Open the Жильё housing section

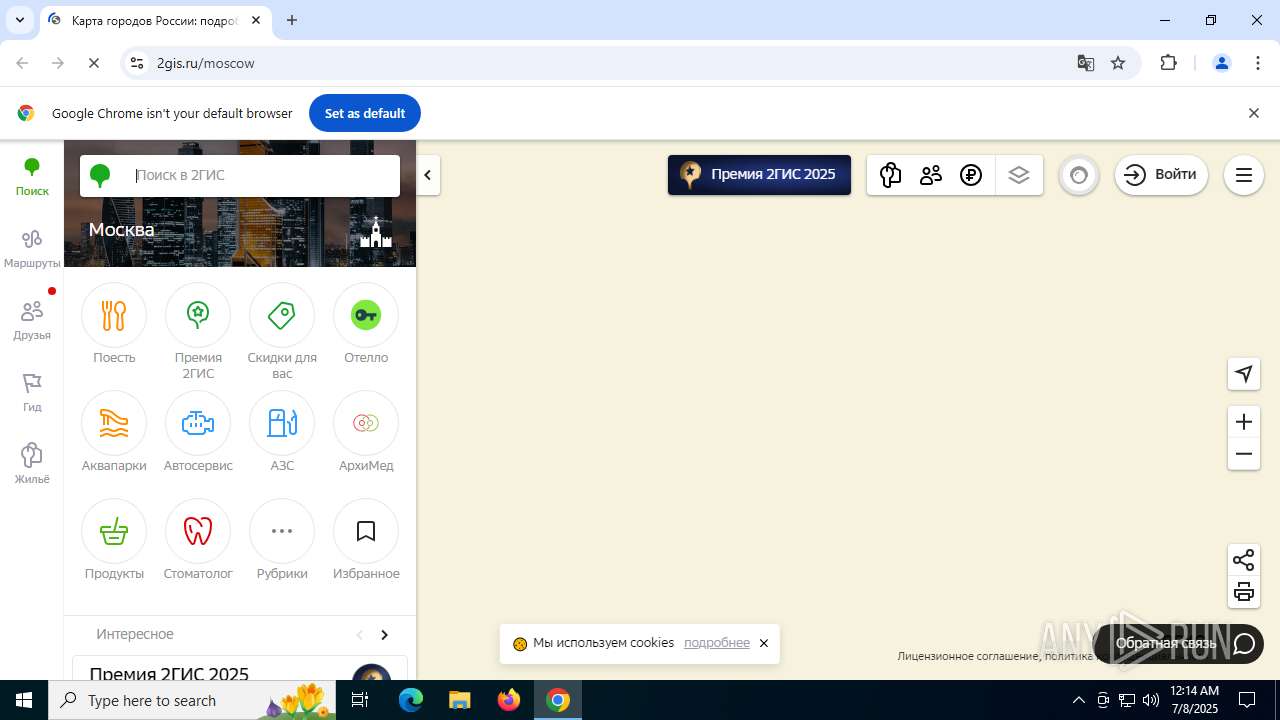coord(32,465)
